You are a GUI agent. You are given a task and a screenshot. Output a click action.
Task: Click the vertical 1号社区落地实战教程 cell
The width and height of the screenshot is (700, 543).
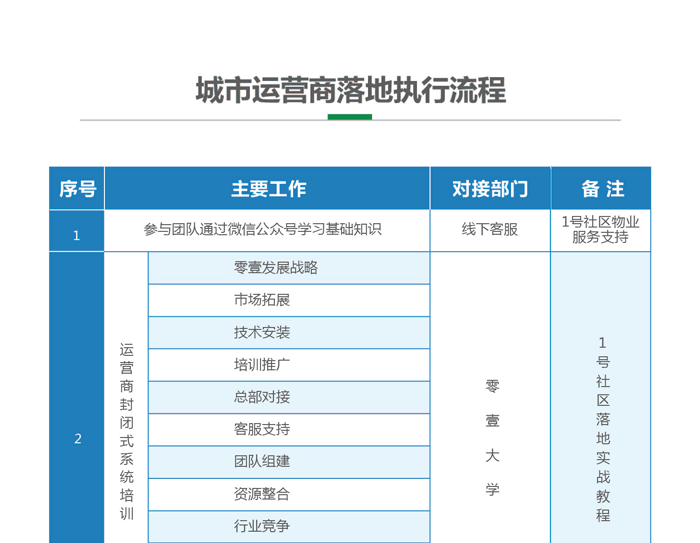pos(601,397)
